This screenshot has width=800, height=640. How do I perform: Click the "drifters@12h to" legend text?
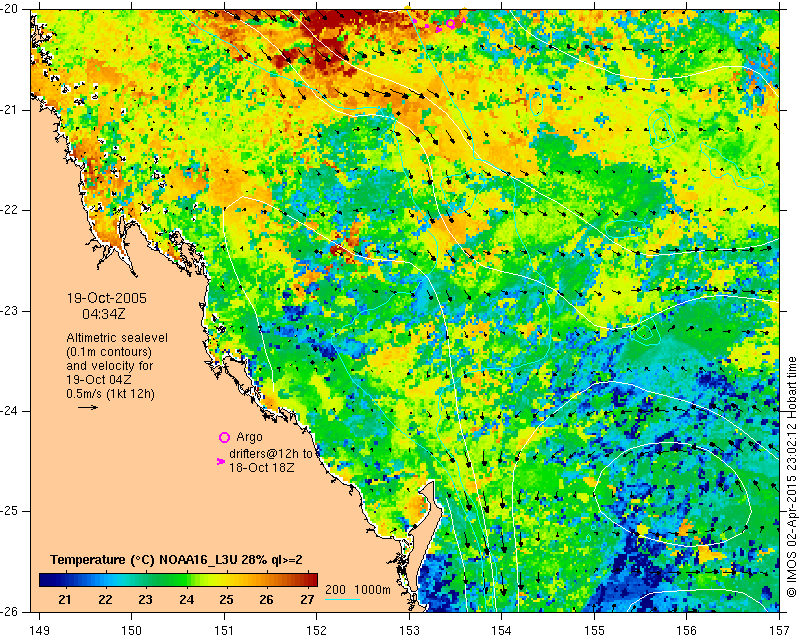270,454
